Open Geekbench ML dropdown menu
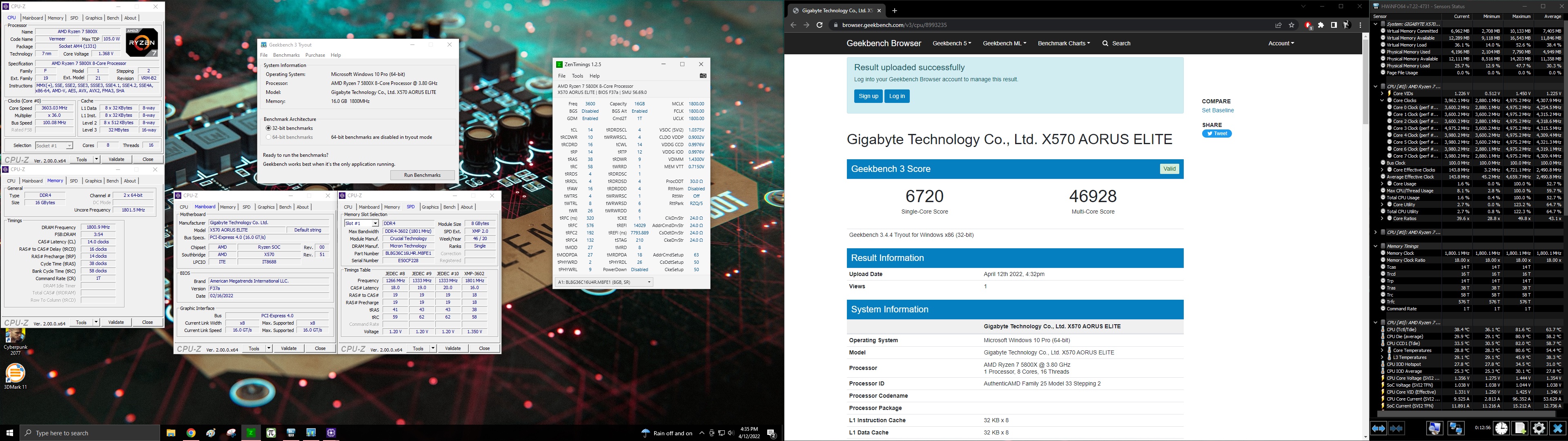This screenshot has height=441, width=1568. [1004, 43]
